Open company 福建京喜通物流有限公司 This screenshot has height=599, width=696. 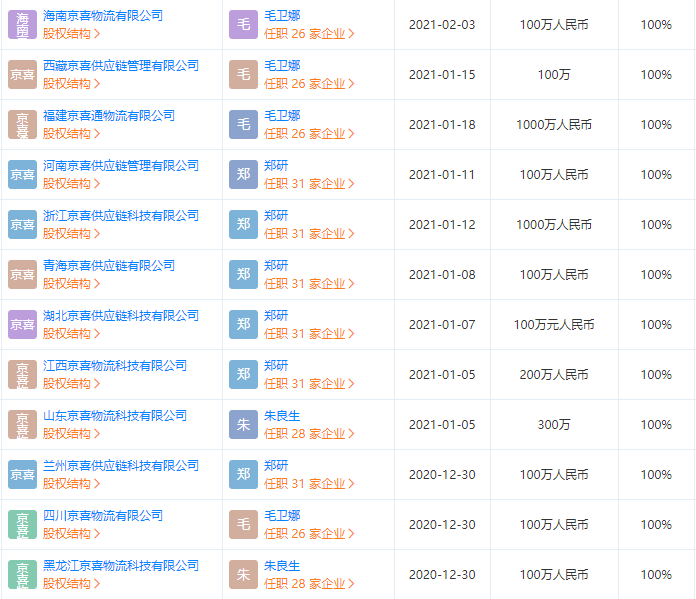[109, 115]
